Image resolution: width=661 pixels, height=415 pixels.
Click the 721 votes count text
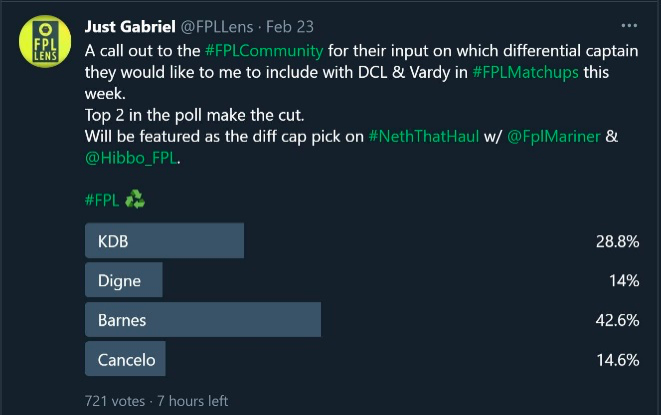point(115,401)
